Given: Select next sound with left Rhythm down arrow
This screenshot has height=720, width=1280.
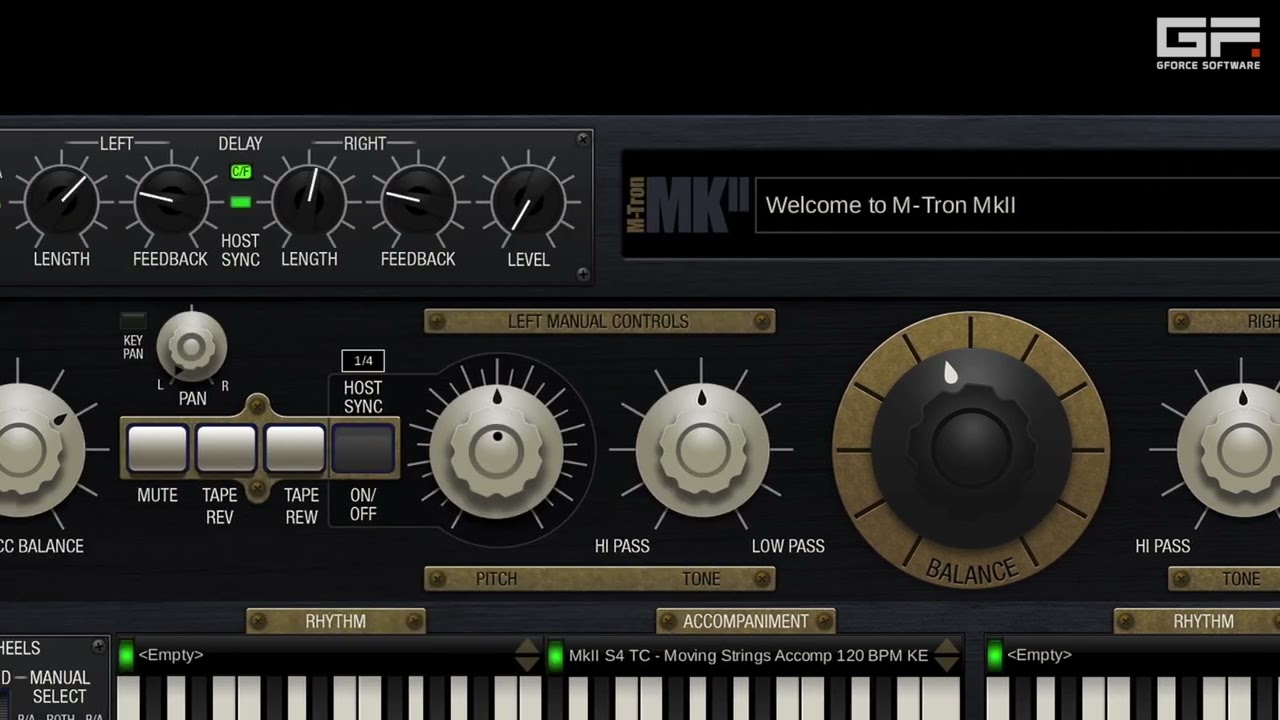Looking at the screenshot, I should [x=527, y=664].
